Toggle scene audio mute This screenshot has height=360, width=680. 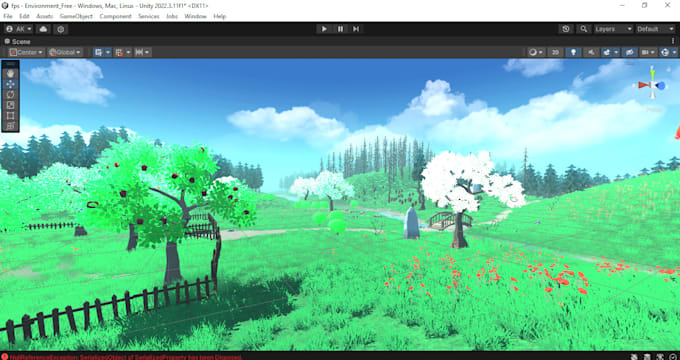[591, 52]
